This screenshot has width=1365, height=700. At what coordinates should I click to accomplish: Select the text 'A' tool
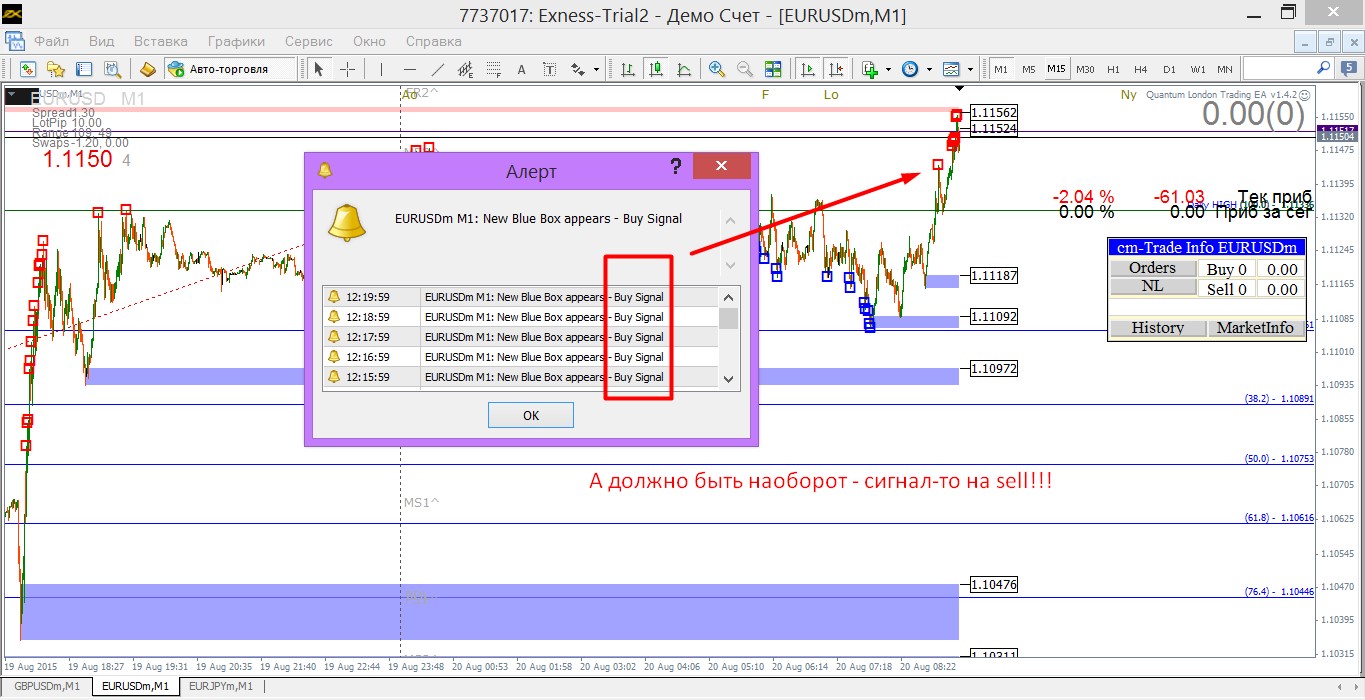(521, 69)
